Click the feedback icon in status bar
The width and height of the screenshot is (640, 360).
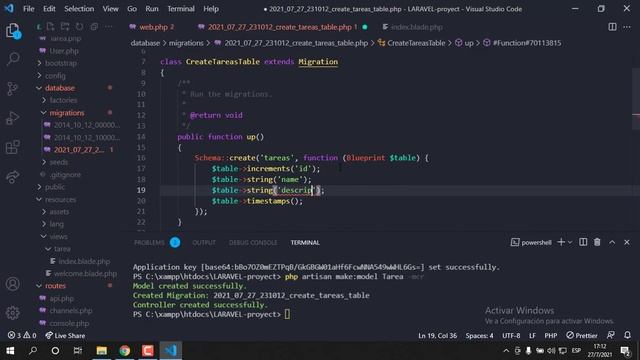(x=611, y=335)
